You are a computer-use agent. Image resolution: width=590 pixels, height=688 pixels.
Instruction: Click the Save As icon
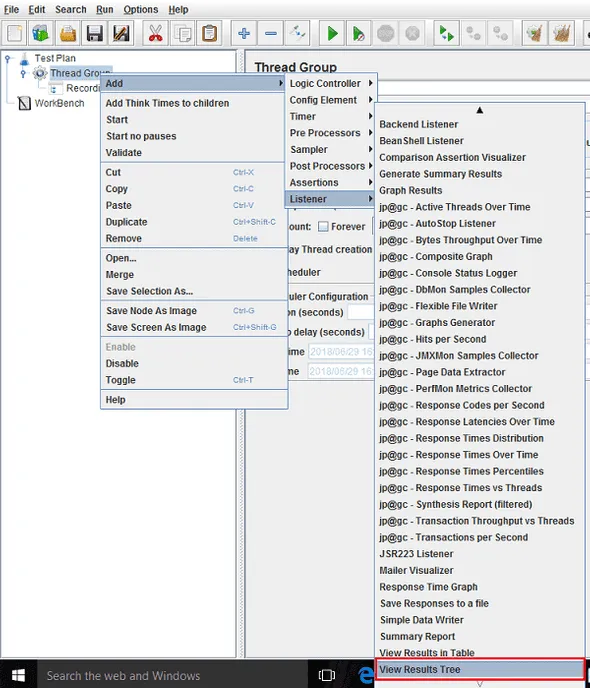(x=122, y=33)
